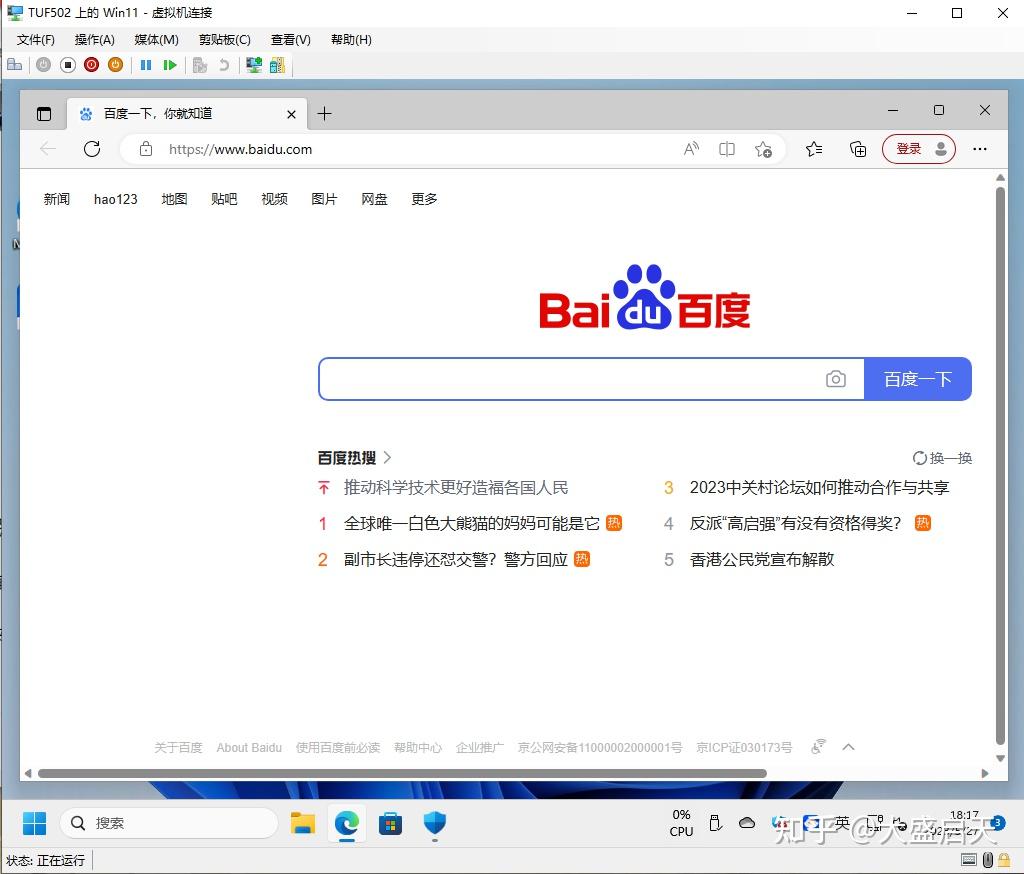Expand 百度热搜 with its chevron

(387, 457)
